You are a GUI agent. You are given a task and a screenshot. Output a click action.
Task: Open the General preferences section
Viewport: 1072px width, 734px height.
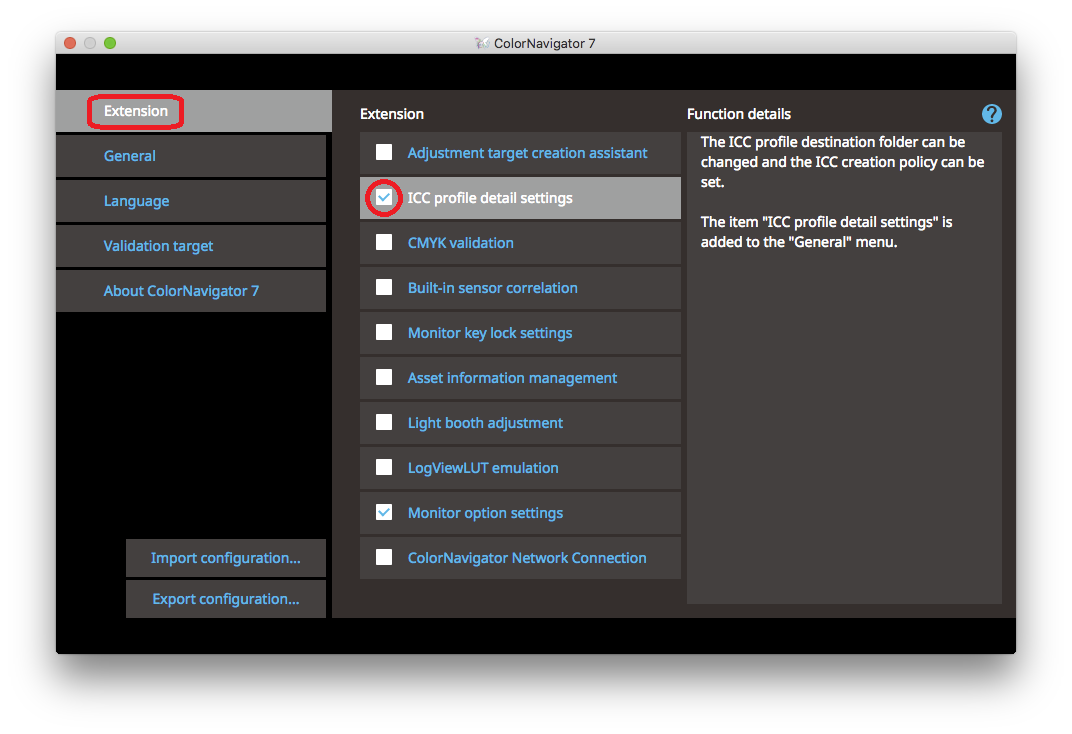[191, 156]
